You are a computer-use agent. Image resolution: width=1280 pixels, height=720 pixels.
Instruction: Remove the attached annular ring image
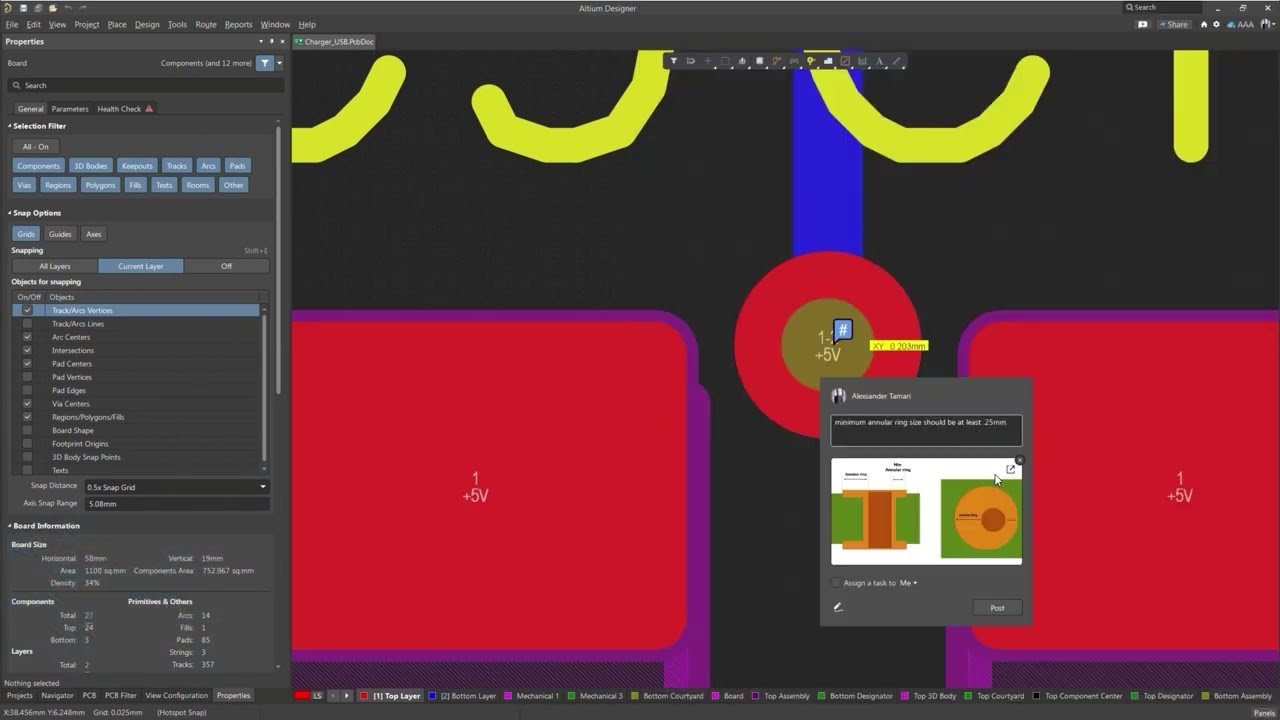tap(1020, 460)
